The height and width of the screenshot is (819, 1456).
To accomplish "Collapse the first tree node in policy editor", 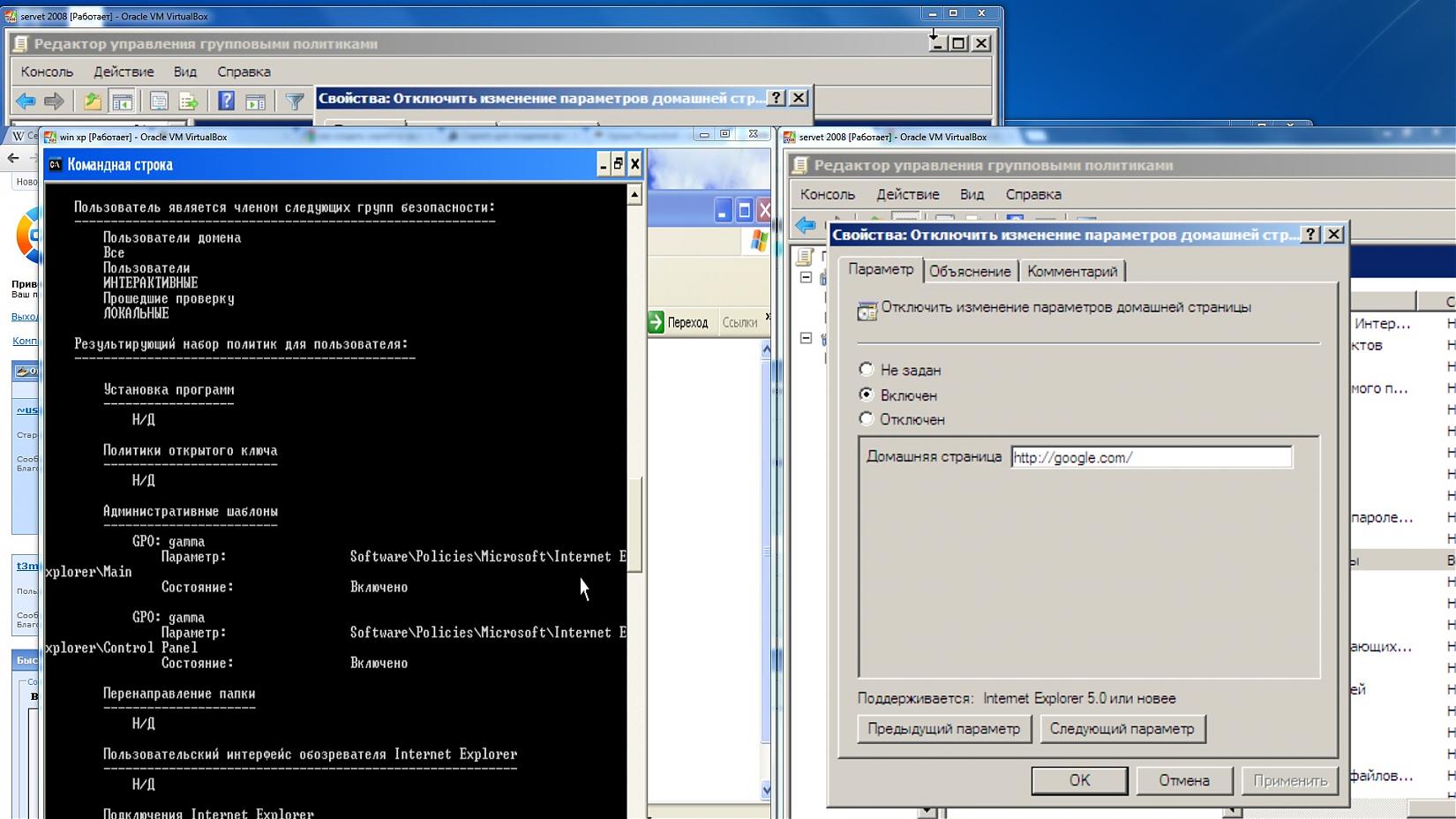I will tap(806, 277).
